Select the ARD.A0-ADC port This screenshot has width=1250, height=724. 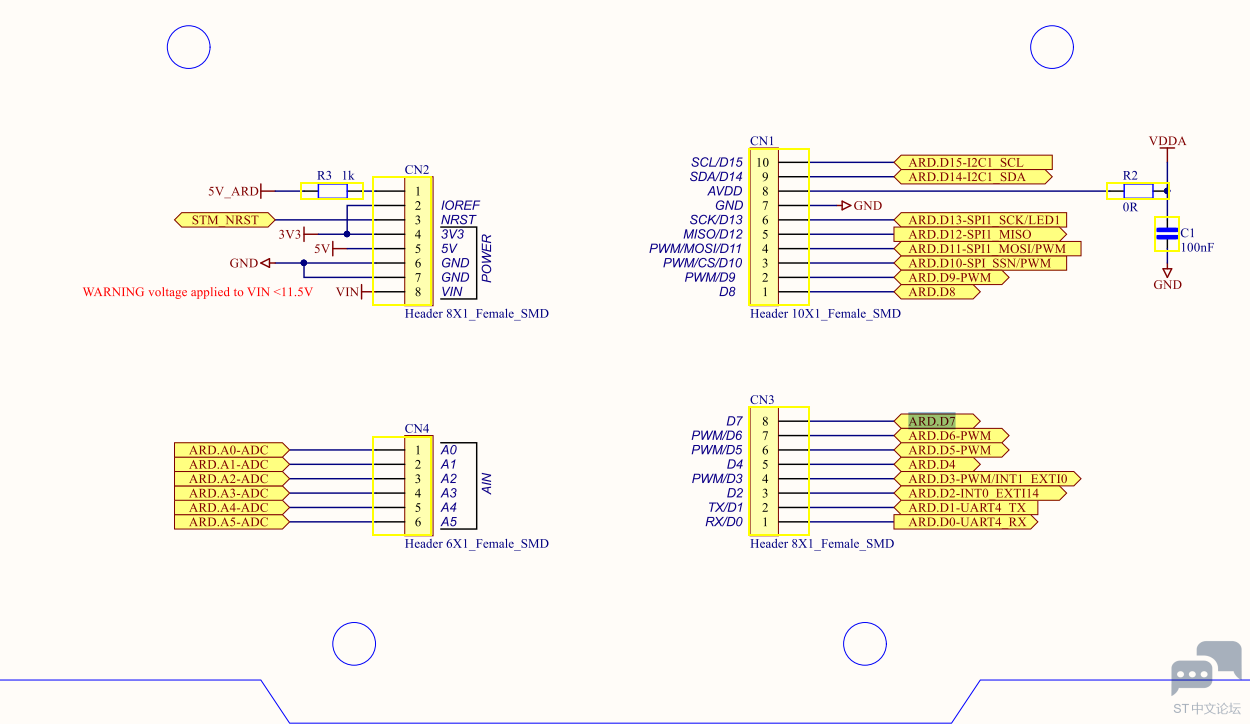coord(232,450)
